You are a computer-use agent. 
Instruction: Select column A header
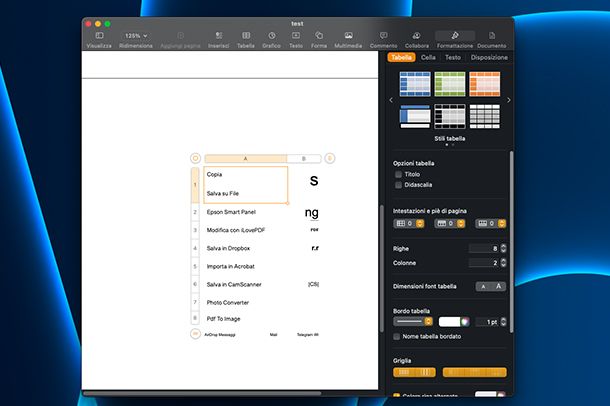pos(245,159)
